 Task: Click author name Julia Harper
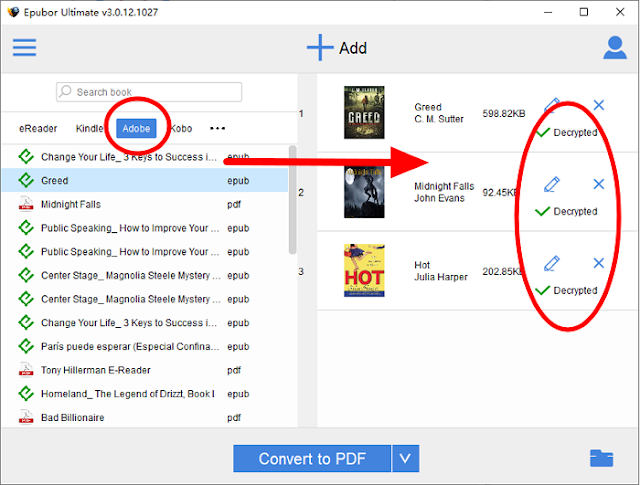[x=441, y=277]
